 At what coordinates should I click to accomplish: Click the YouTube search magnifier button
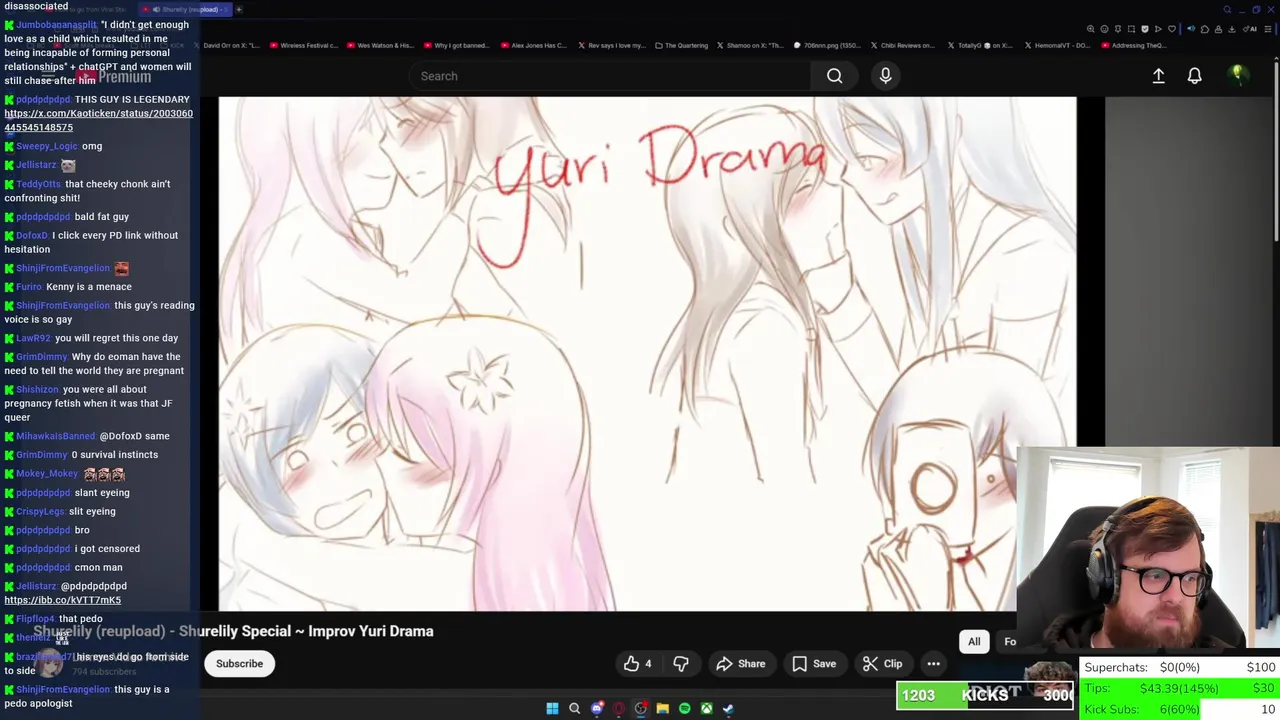point(834,76)
